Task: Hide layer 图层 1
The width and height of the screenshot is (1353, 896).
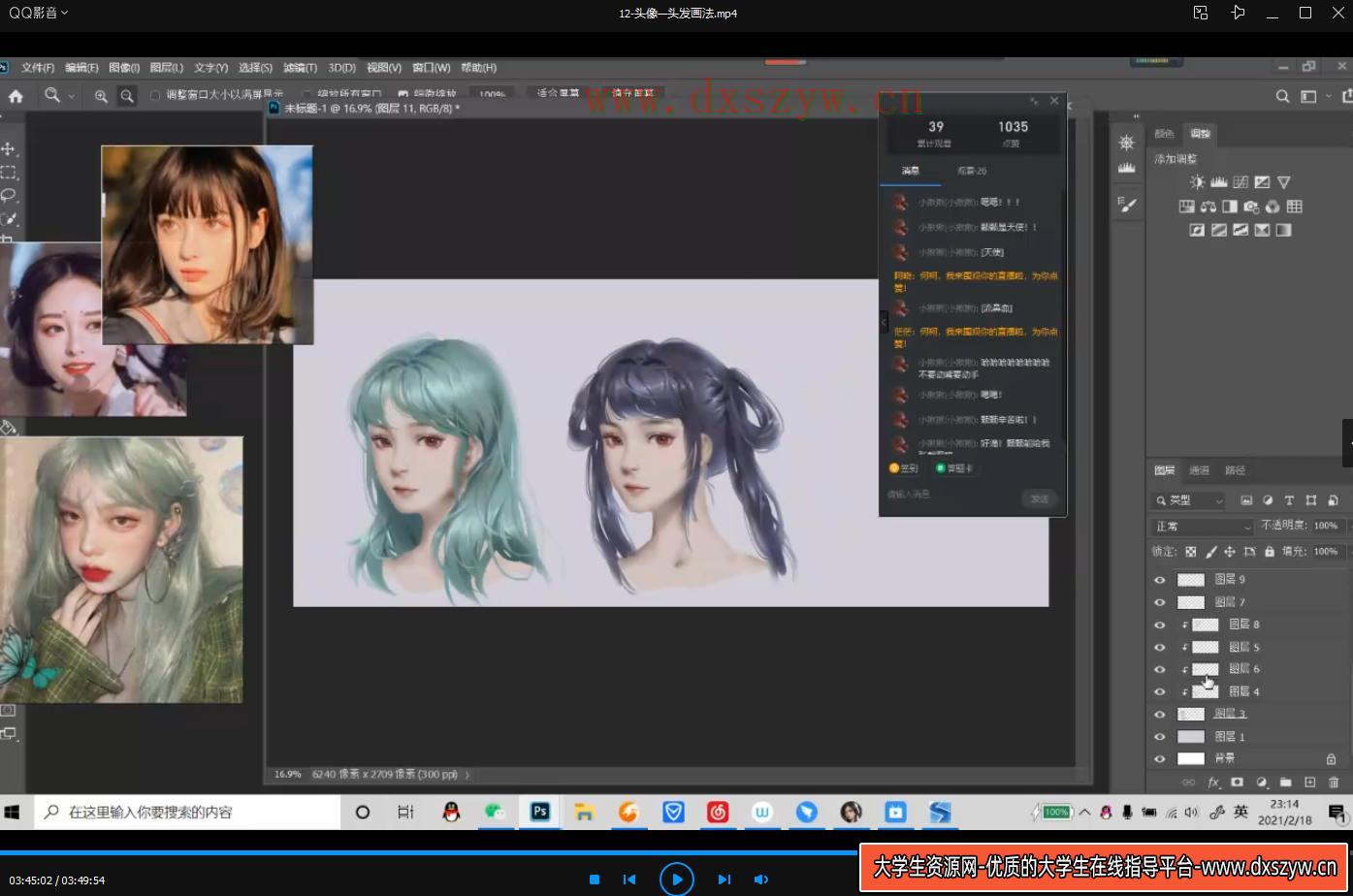Action: pos(1159,737)
